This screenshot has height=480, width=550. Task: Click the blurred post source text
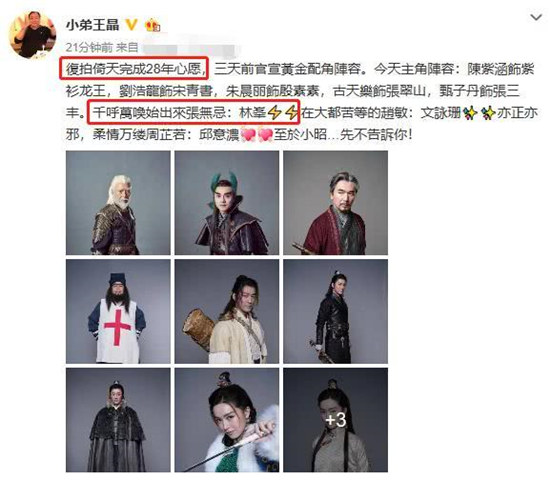(190, 48)
